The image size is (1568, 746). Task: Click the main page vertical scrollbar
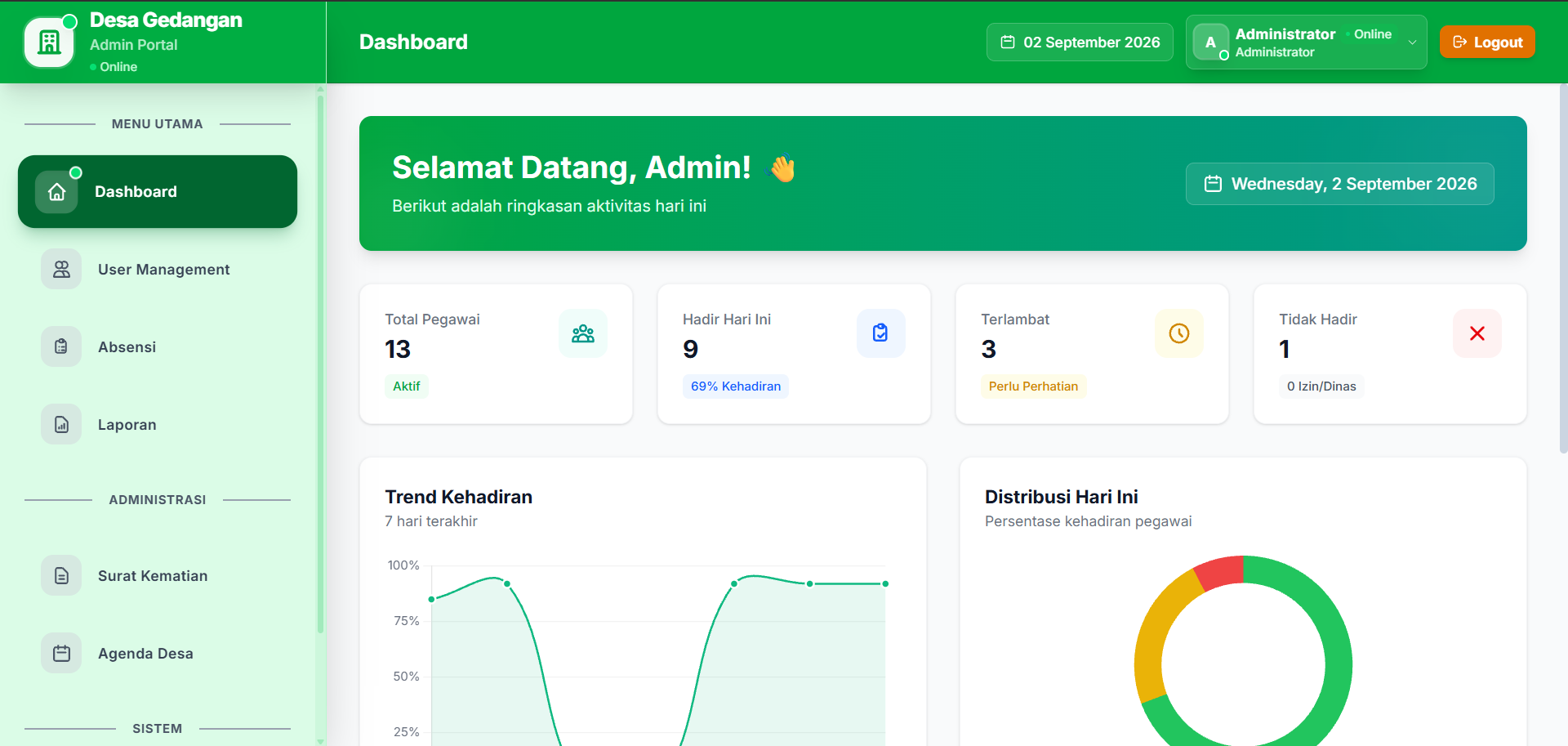(x=1563, y=268)
